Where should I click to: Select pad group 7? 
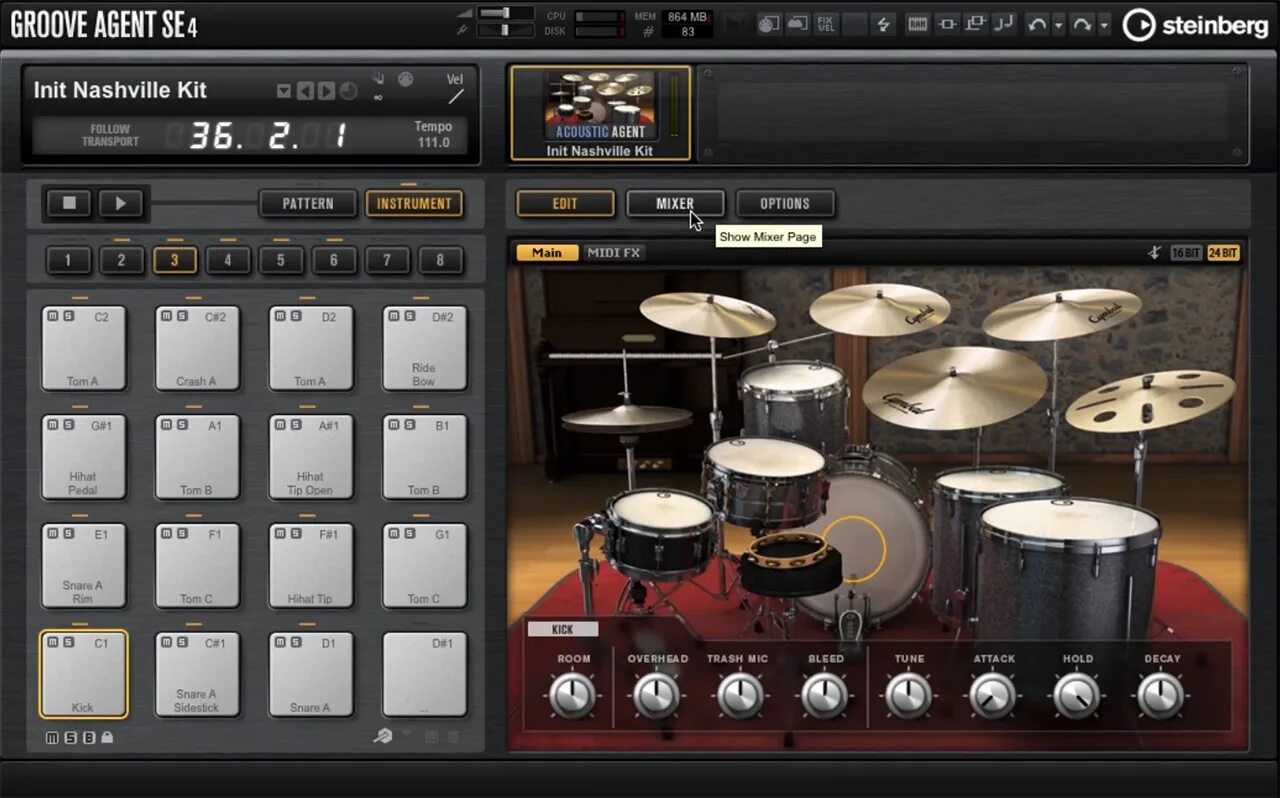coord(387,261)
